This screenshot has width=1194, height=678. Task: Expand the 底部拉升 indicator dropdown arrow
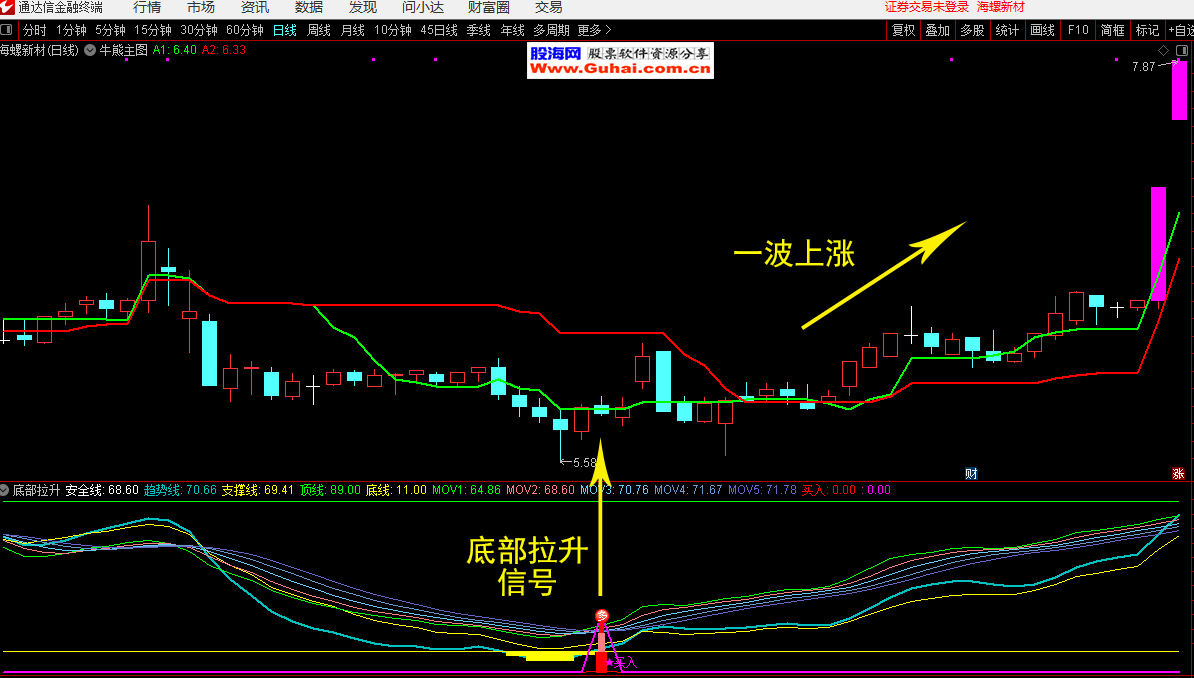tap(5, 491)
